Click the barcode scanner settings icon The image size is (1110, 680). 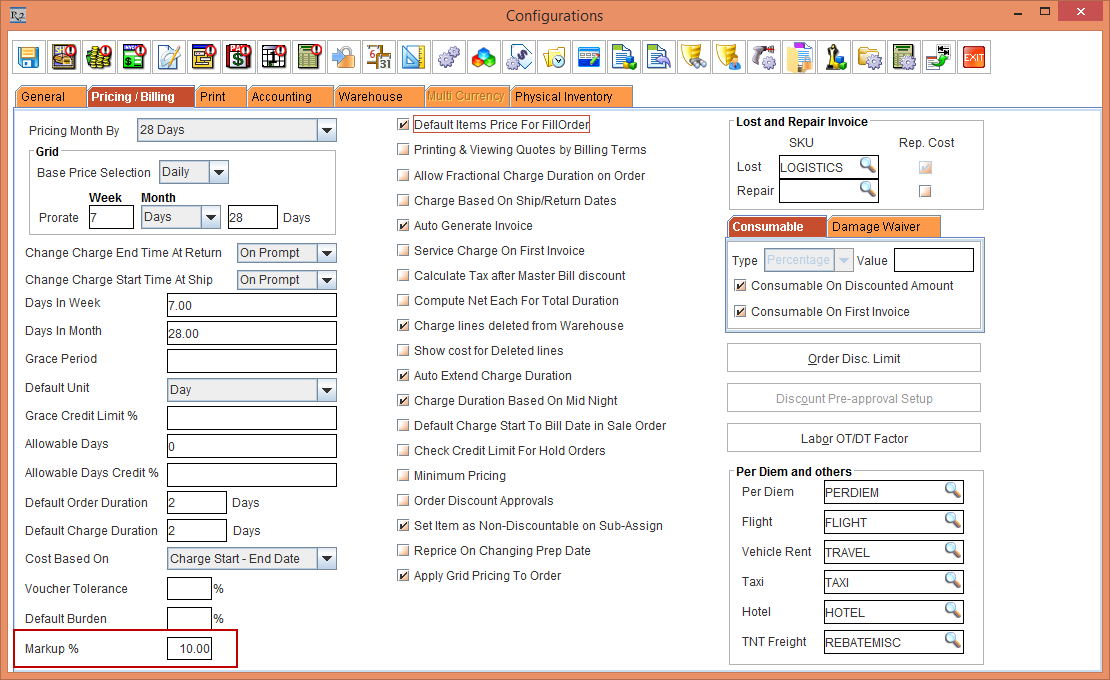(764, 58)
